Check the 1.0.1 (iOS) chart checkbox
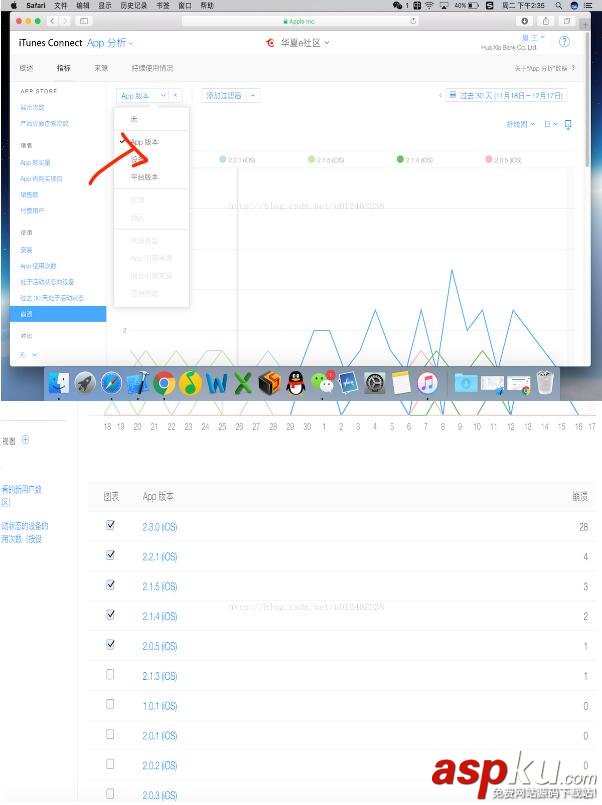This screenshot has width=602, height=805. pyautogui.click(x=110, y=704)
